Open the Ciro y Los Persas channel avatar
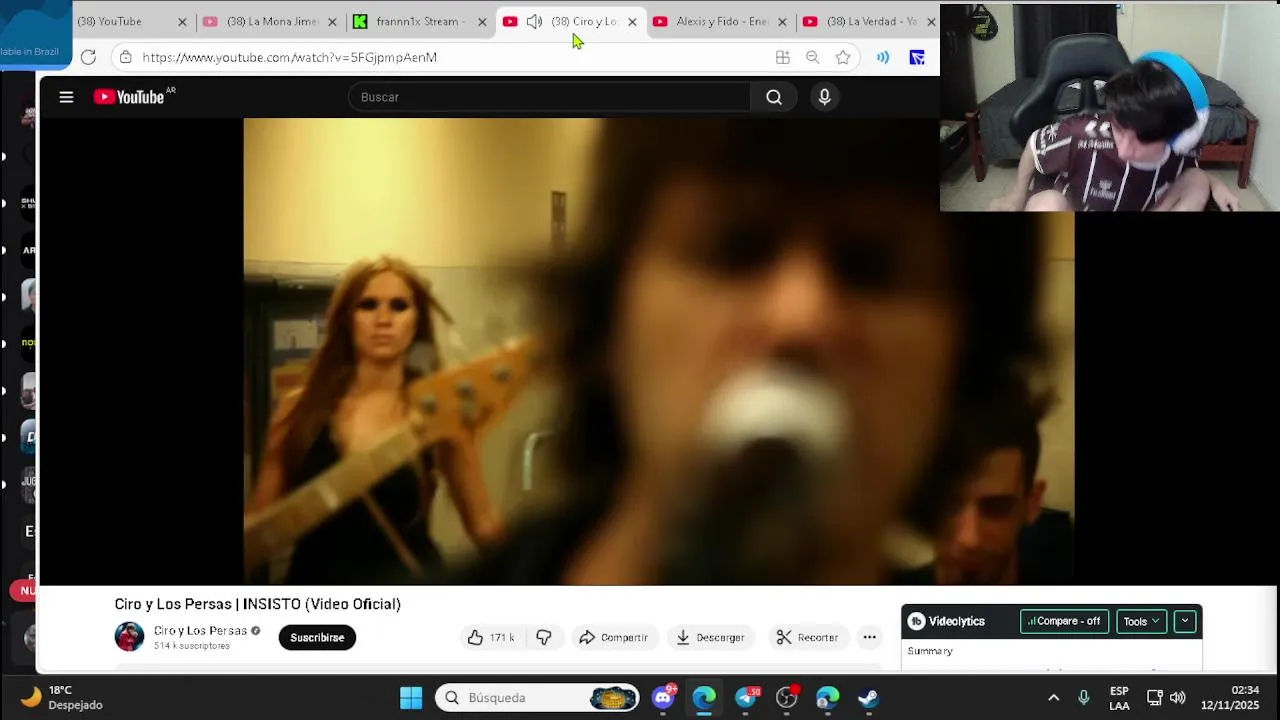 [129, 637]
